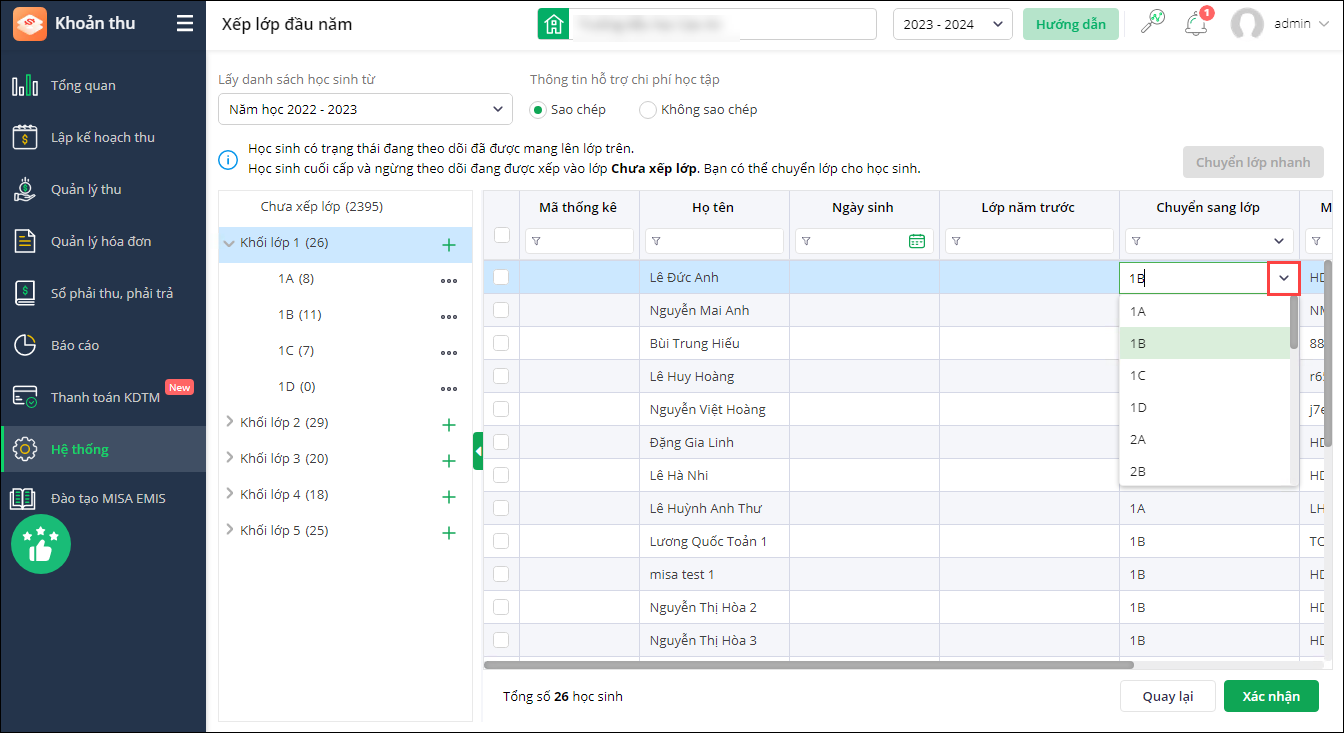Image resolution: width=1344 pixels, height=733 pixels.
Task: Go to Báo cáo menu item
Action: (75, 345)
